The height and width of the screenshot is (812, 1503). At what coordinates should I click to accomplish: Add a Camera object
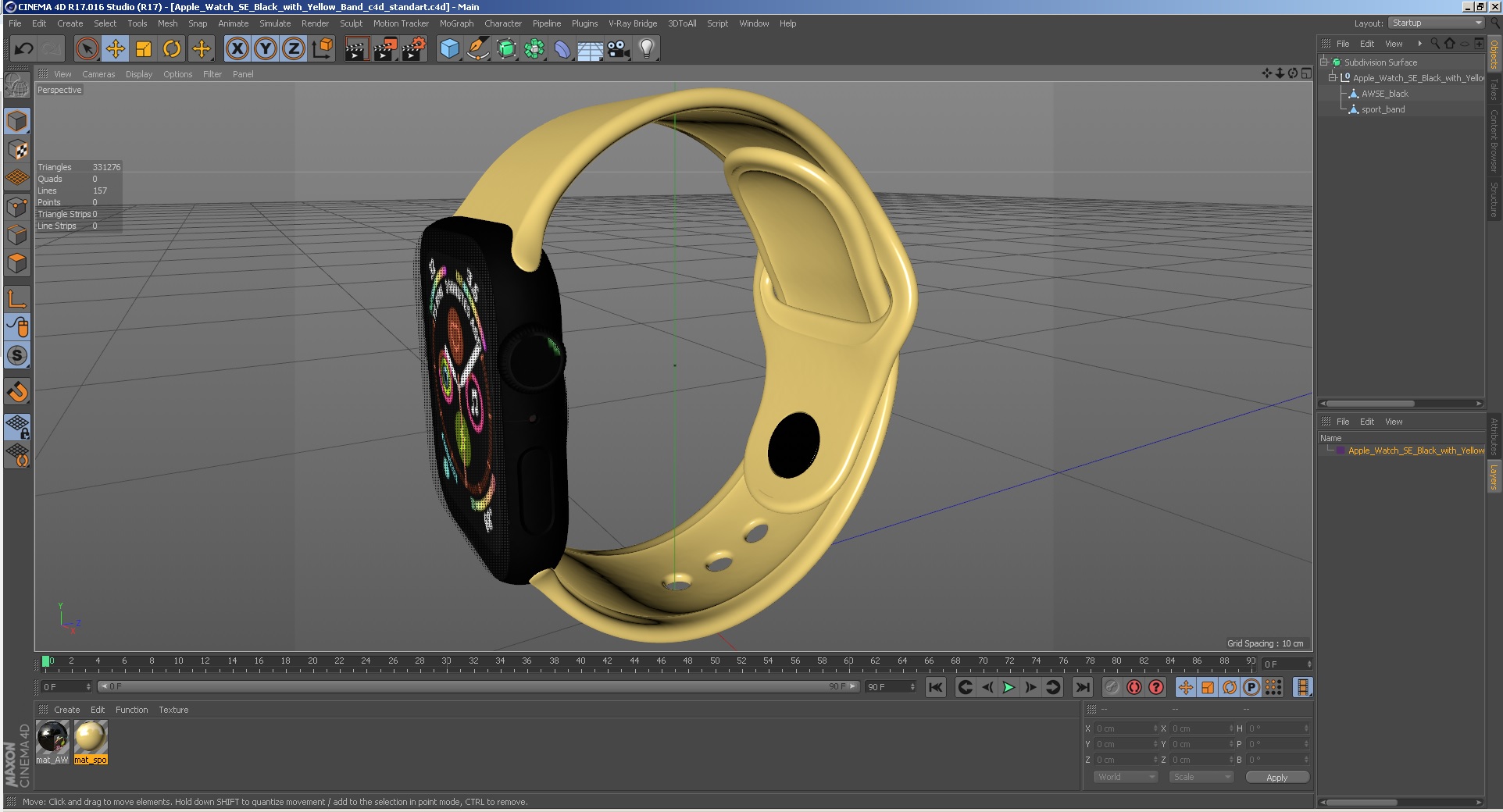point(619,49)
